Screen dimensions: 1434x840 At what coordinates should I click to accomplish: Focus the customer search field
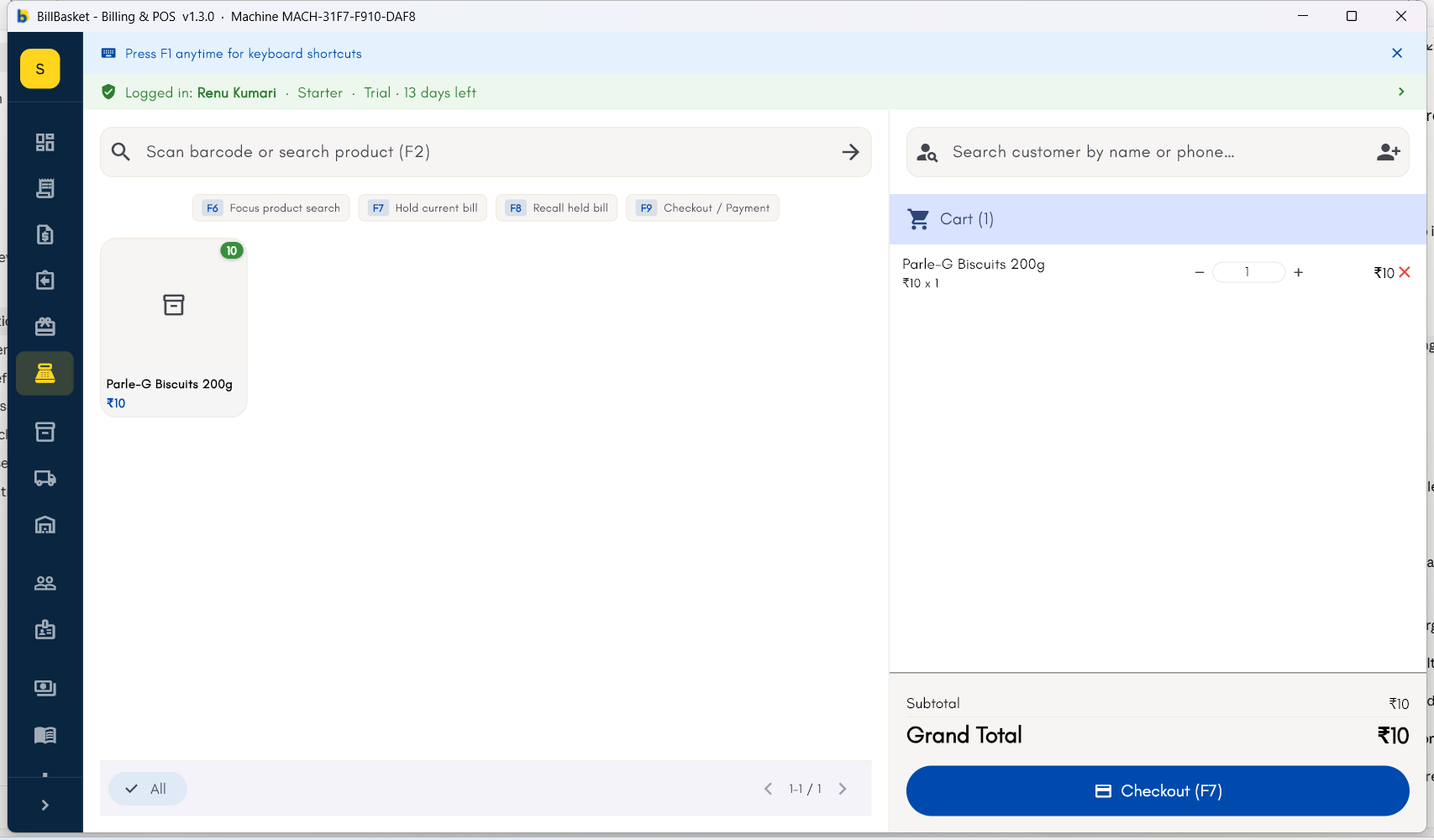(x=1158, y=152)
